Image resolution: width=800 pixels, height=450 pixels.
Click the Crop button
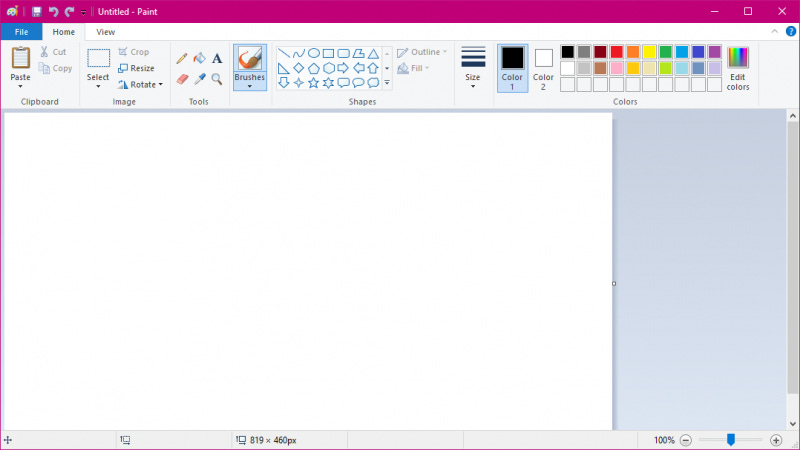click(134, 52)
